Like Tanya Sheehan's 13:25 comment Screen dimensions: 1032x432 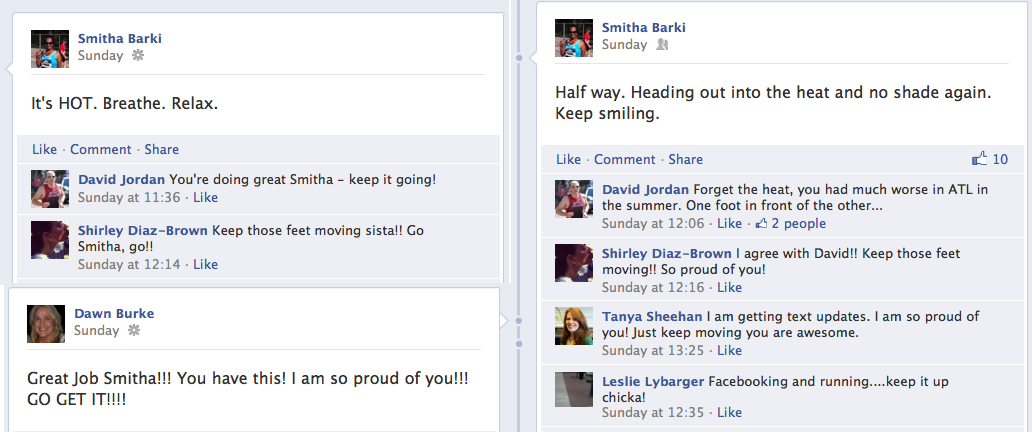click(730, 350)
